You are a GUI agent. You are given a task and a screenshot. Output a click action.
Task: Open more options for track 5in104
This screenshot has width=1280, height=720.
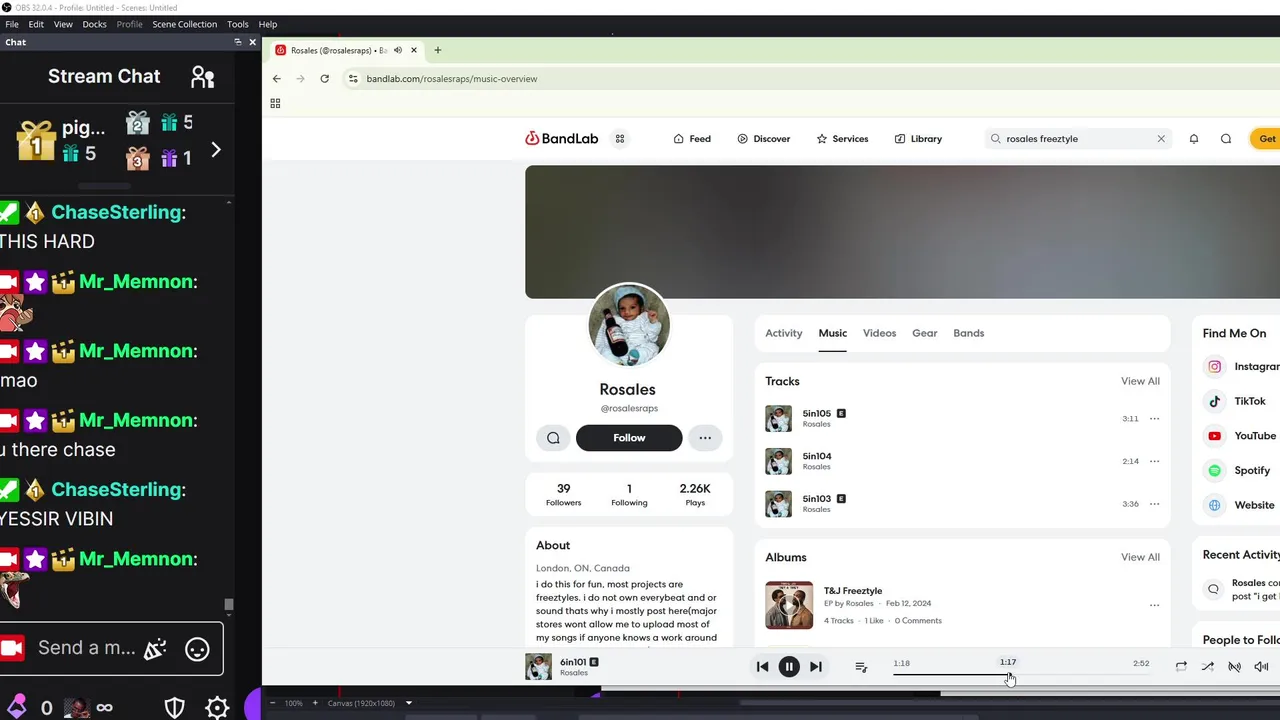click(x=1154, y=461)
